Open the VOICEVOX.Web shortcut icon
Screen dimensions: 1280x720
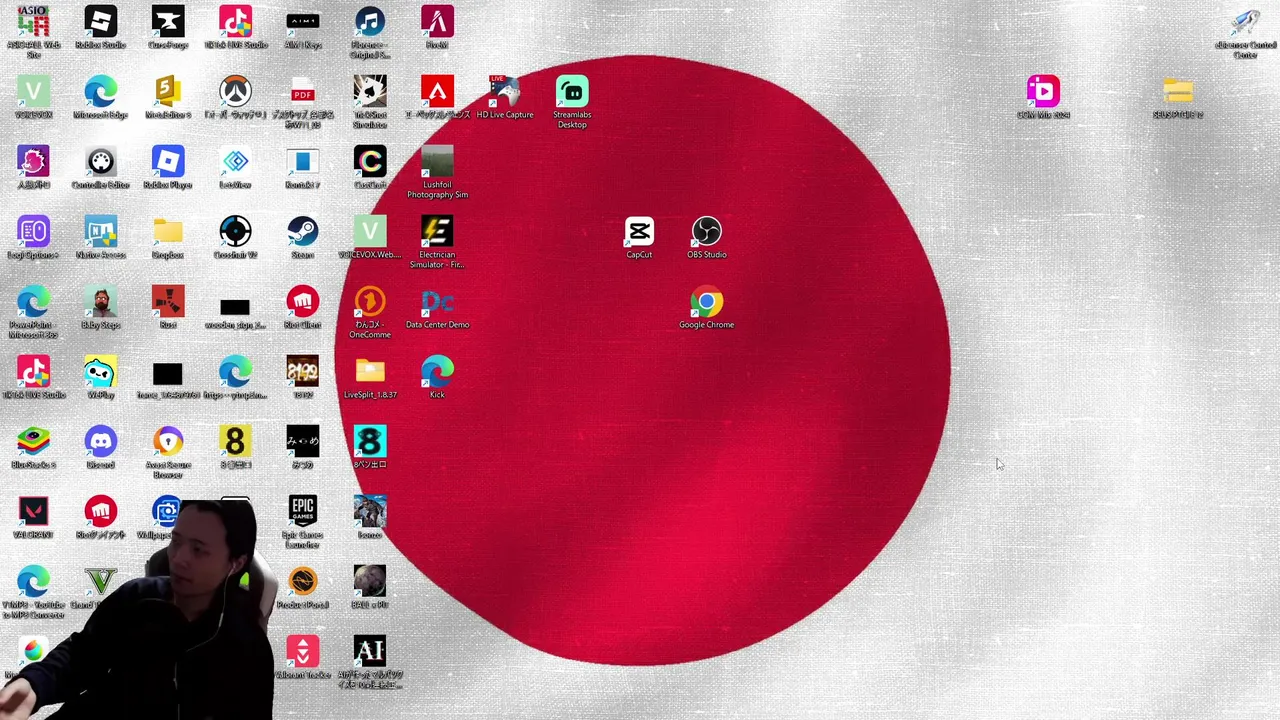click(370, 232)
